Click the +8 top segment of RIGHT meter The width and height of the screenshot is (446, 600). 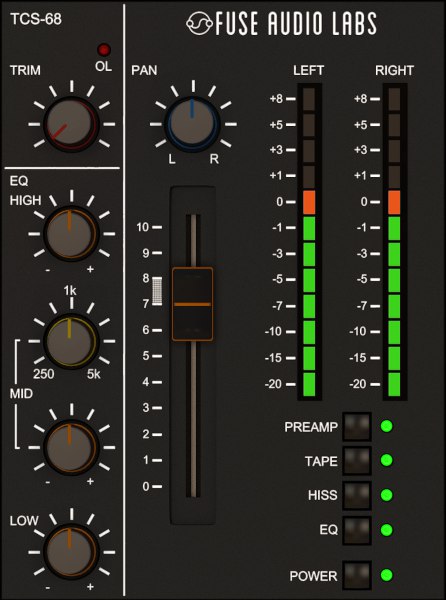coord(394,99)
